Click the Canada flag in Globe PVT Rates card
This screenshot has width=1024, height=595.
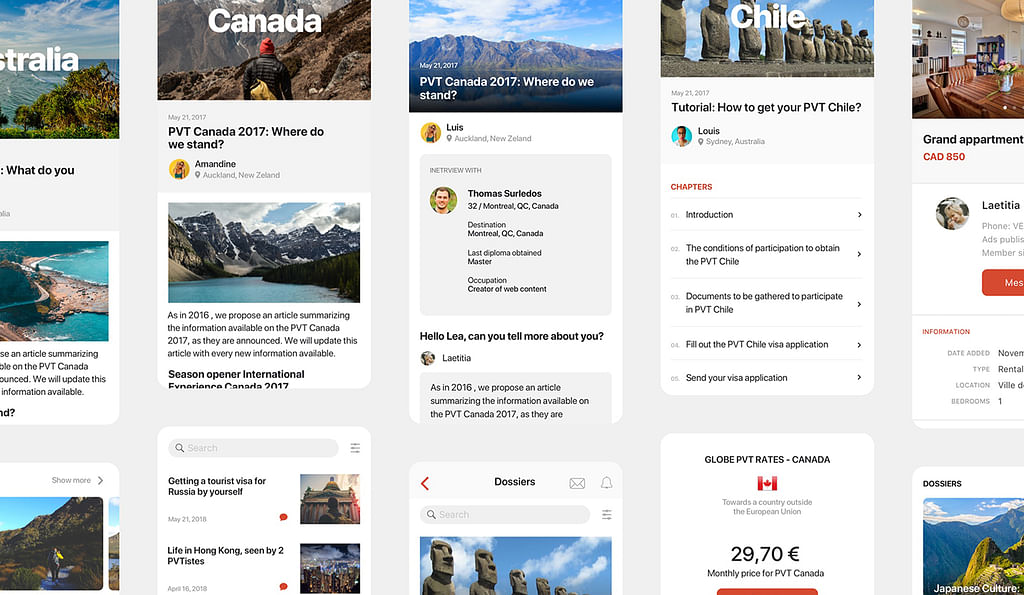point(767,483)
